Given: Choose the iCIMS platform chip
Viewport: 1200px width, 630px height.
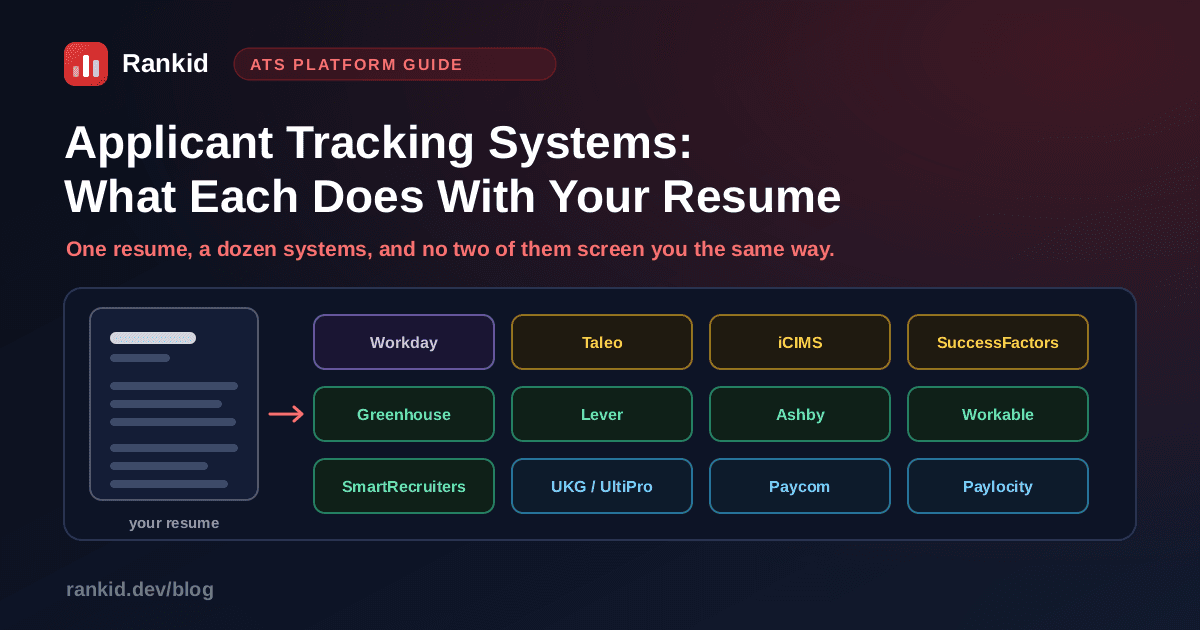Looking at the screenshot, I should (800, 342).
